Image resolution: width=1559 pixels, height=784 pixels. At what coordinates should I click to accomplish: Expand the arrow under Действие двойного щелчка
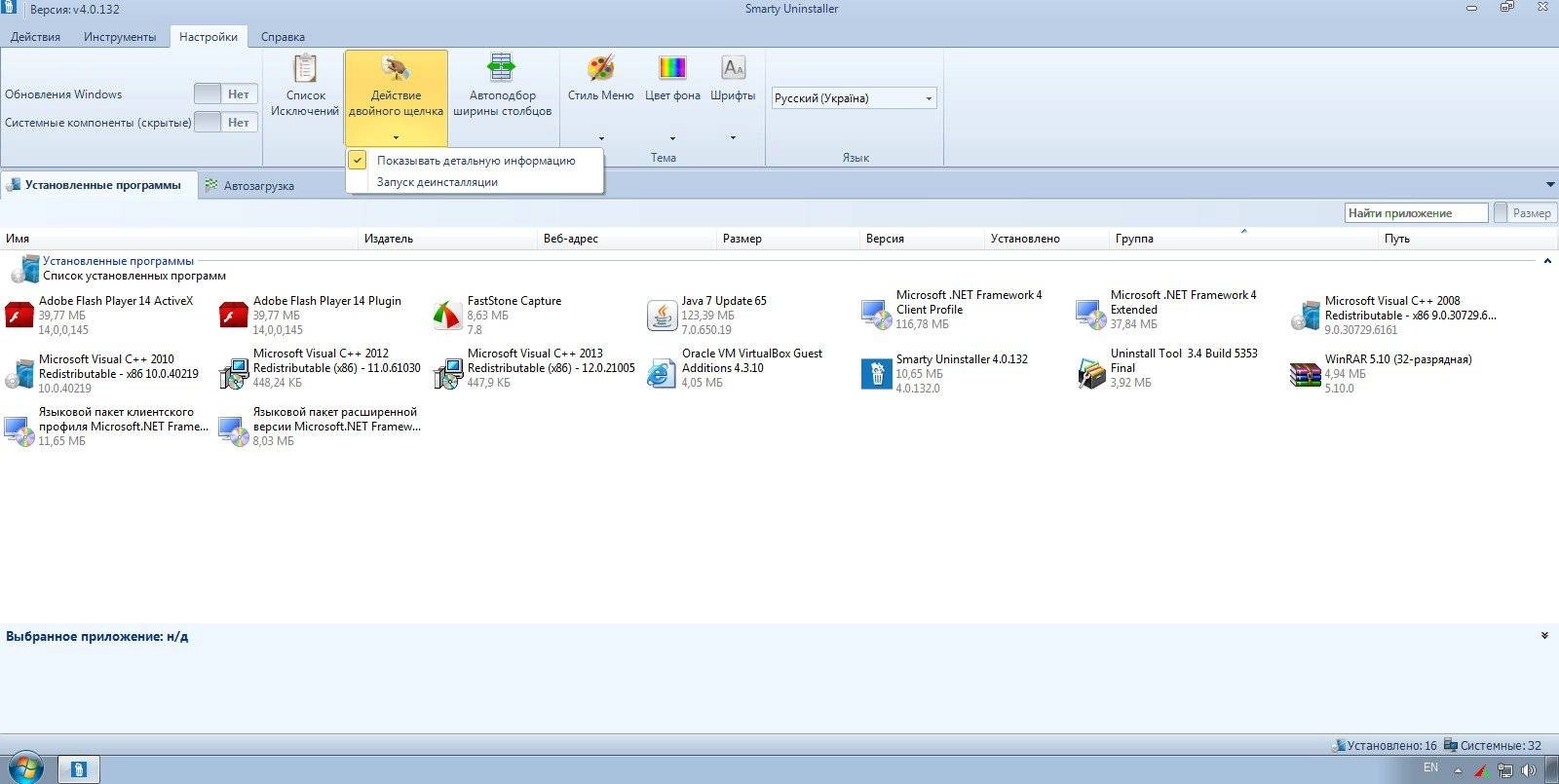(396, 138)
